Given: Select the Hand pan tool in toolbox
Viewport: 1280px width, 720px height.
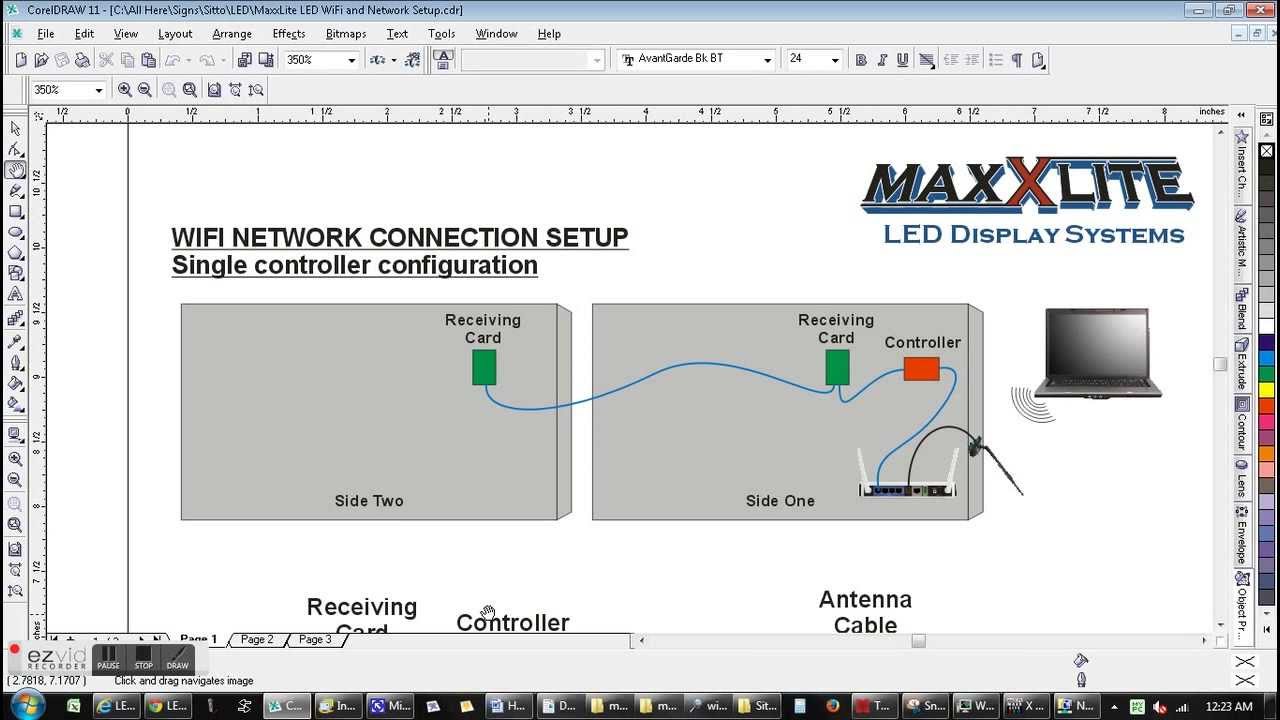Looking at the screenshot, I should (x=15, y=170).
